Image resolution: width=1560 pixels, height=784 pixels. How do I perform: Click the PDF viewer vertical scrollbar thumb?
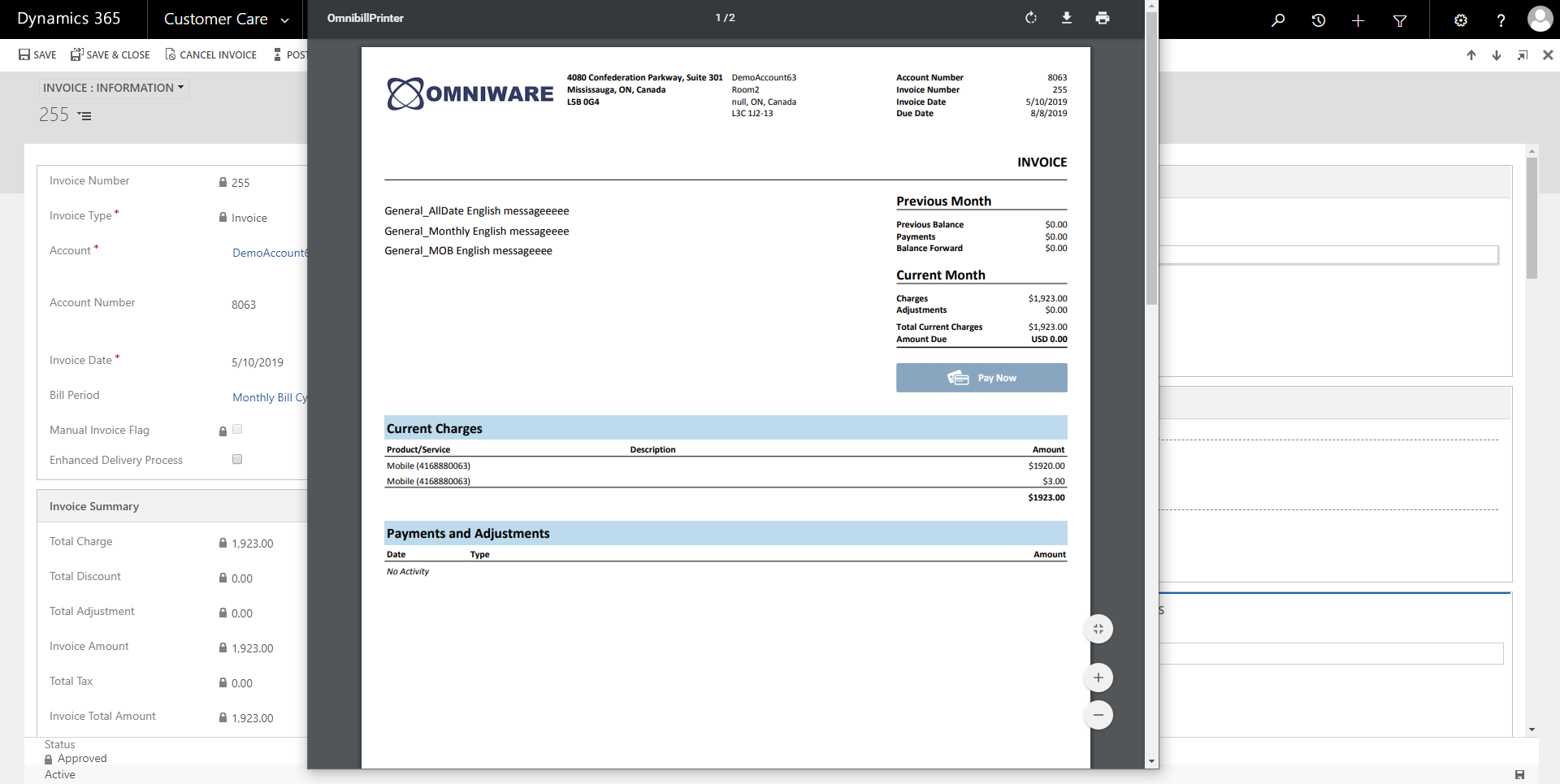(x=1151, y=158)
